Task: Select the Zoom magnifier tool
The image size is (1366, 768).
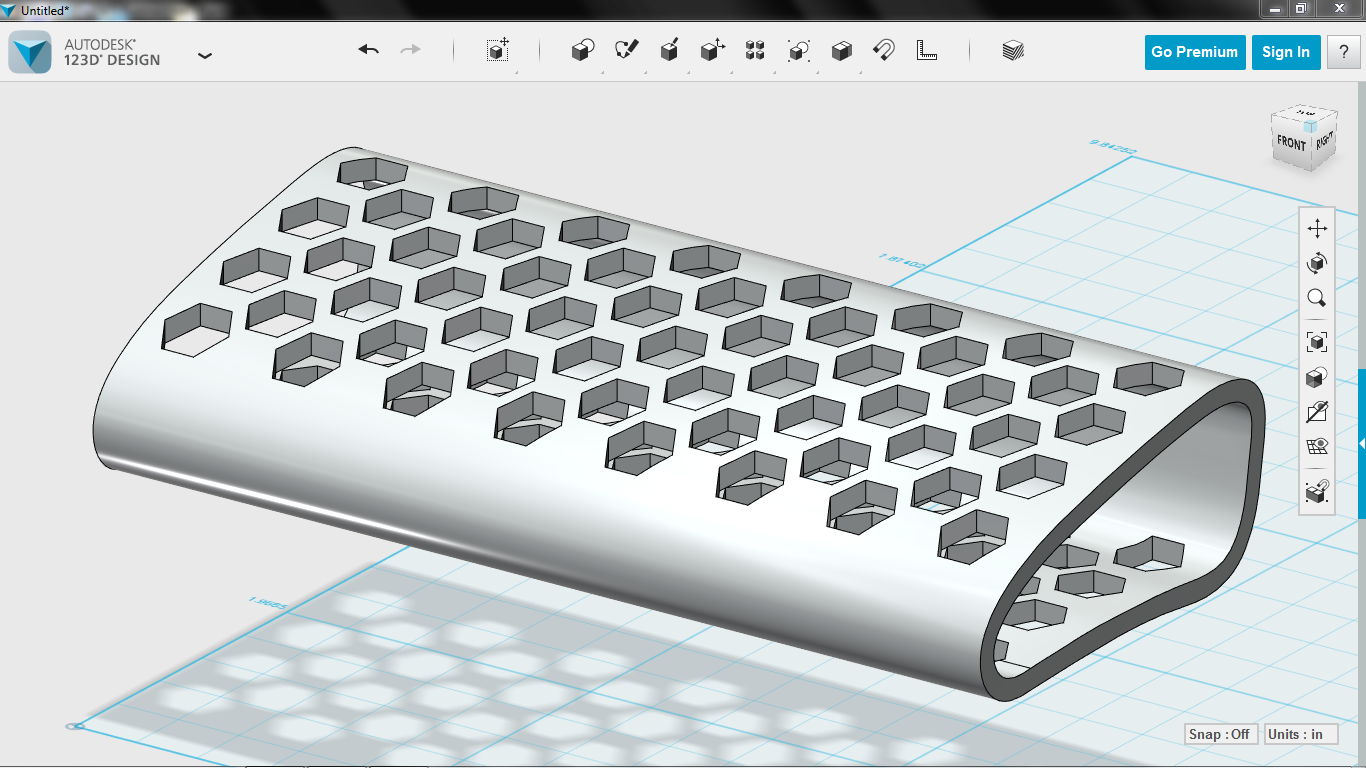Action: (1317, 298)
